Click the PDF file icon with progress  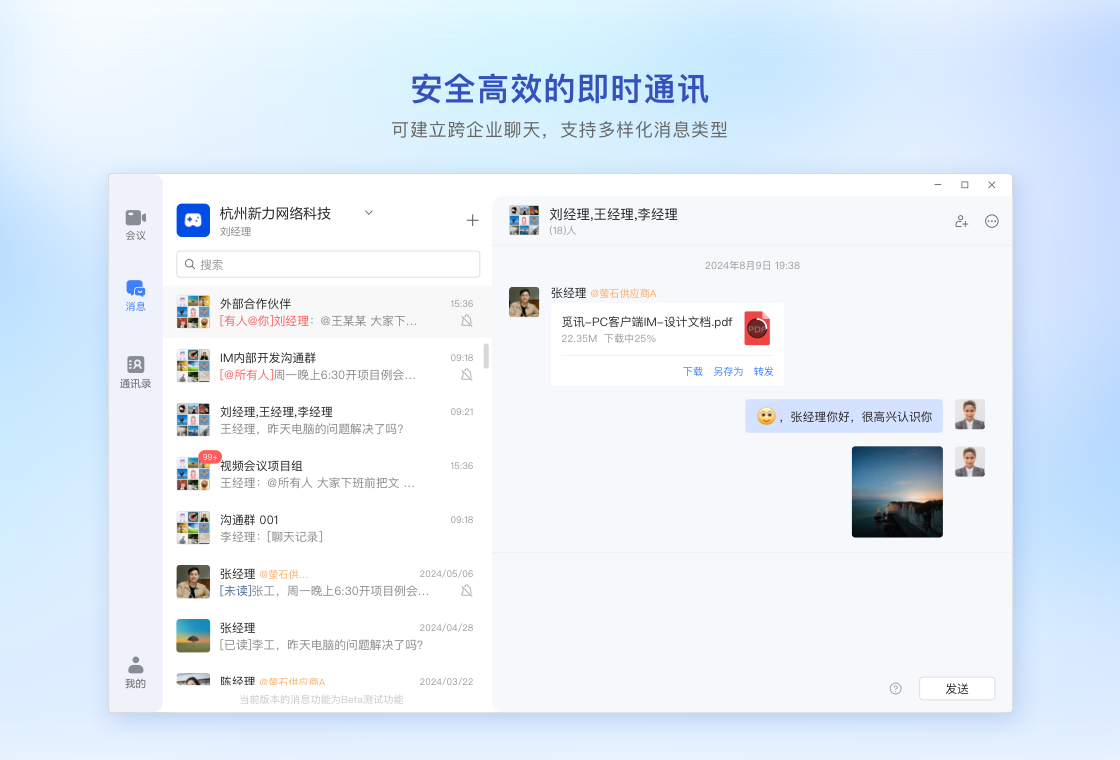tap(757, 329)
